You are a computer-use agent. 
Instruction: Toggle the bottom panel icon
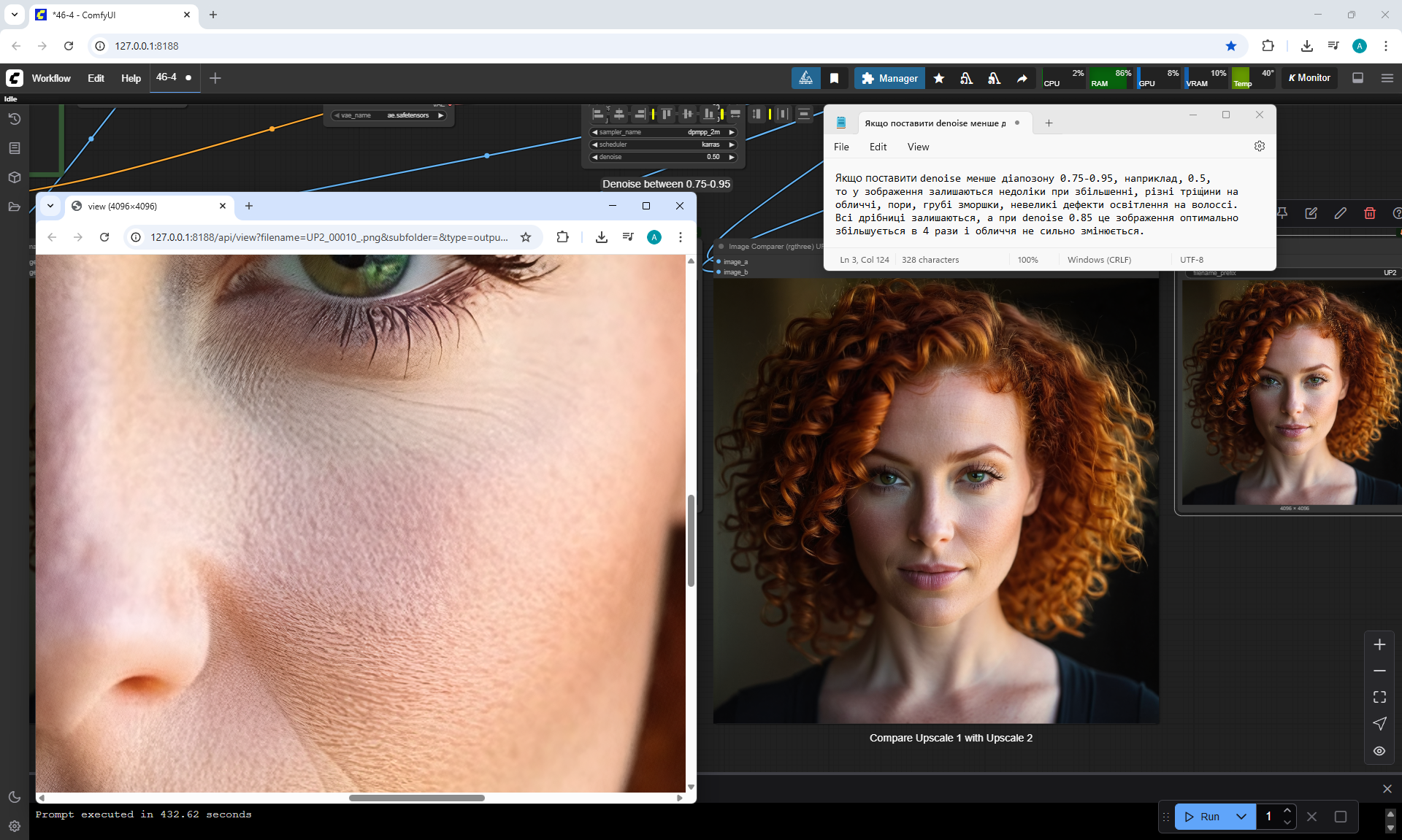coord(1357,78)
